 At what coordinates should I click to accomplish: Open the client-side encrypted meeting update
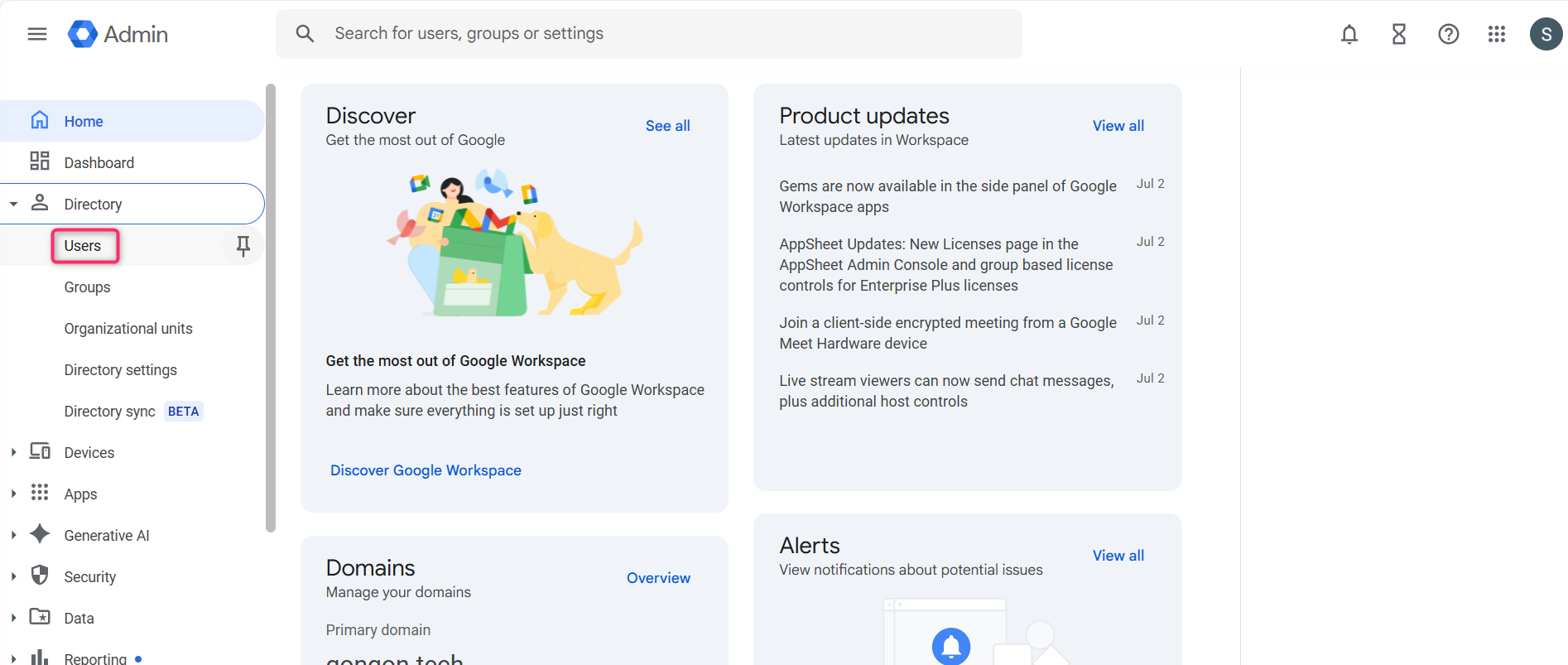(948, 333)
